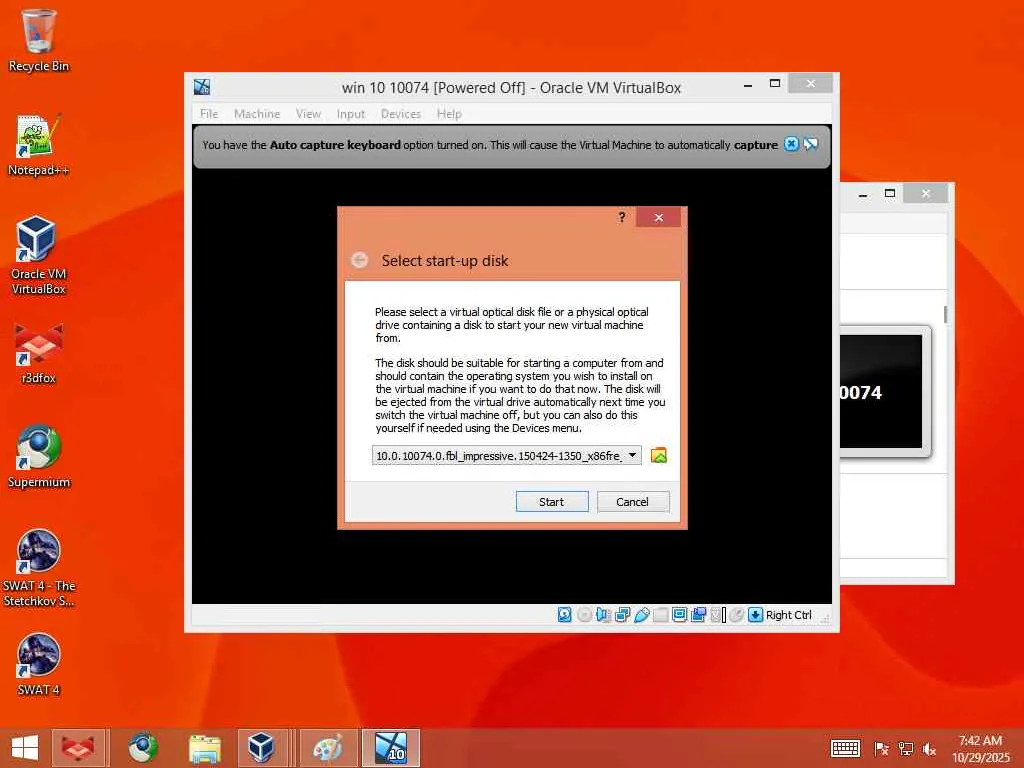
Task: Click the keyboard capture arrow near Right Ctrl
Action: click(x=756, y=615)
